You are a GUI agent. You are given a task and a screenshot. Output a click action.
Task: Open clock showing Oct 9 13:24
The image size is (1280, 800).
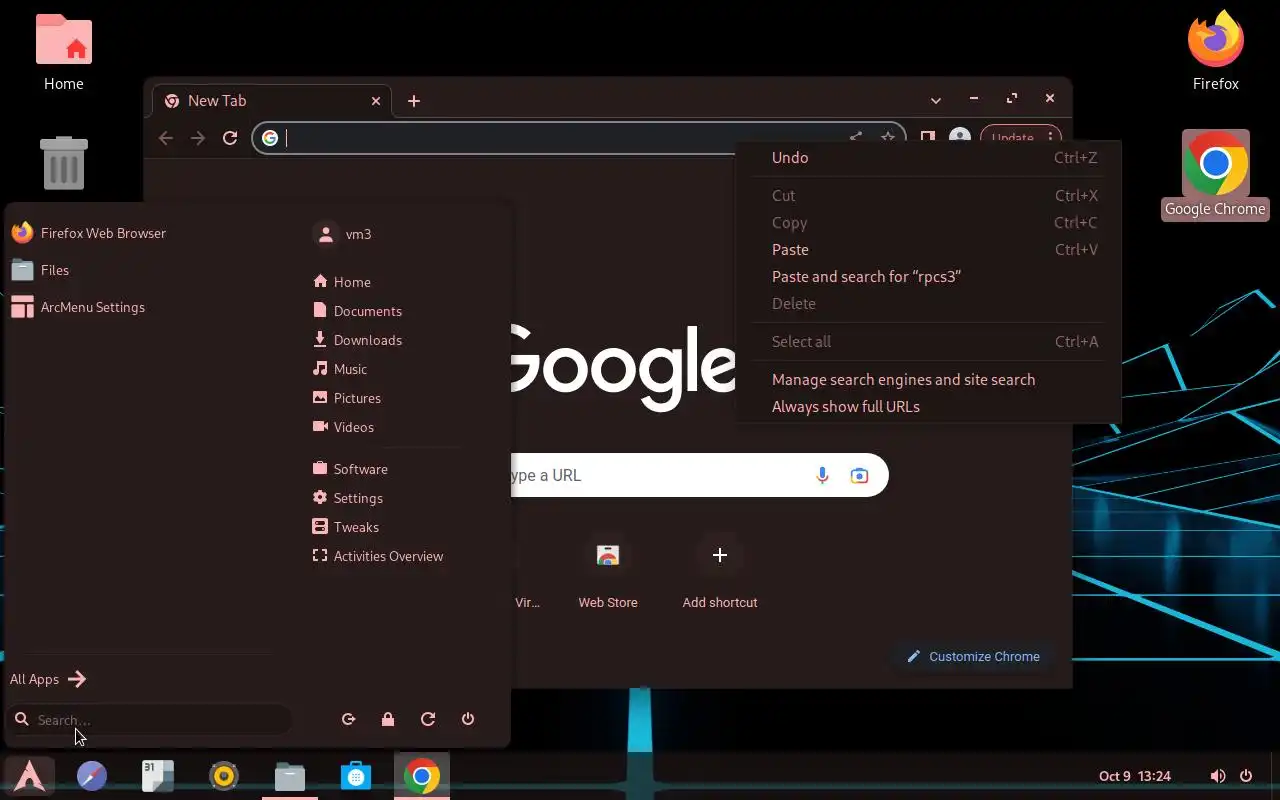pos(1135,776)
